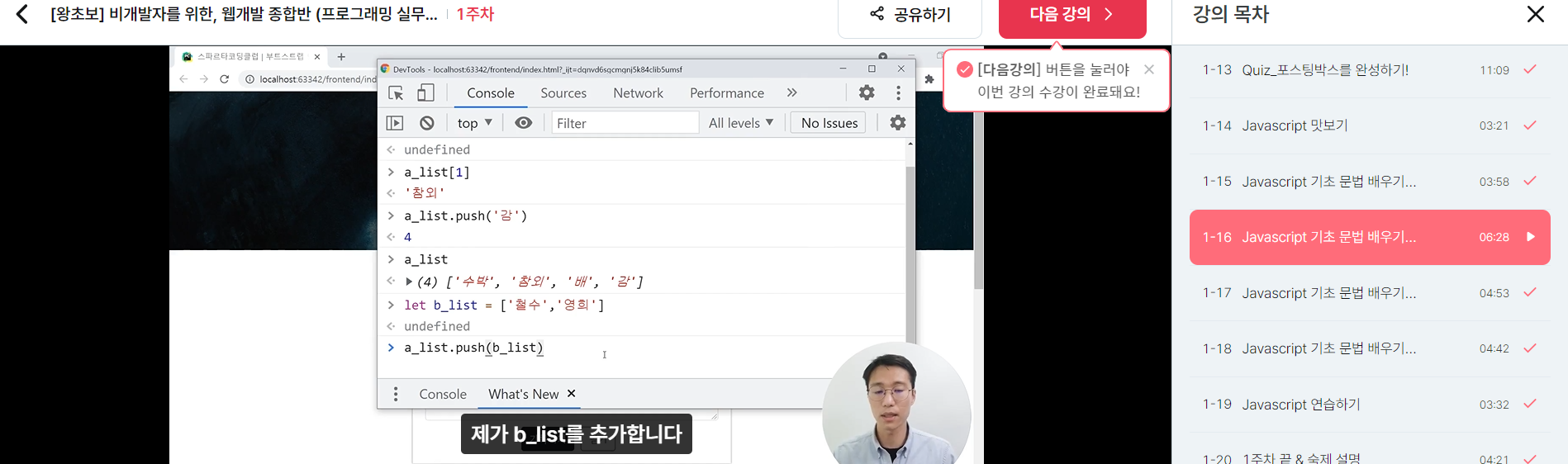Click the completion check for lecture 1-13
The height and width of the screenshot is (464, 1568).
[1530, 69]
